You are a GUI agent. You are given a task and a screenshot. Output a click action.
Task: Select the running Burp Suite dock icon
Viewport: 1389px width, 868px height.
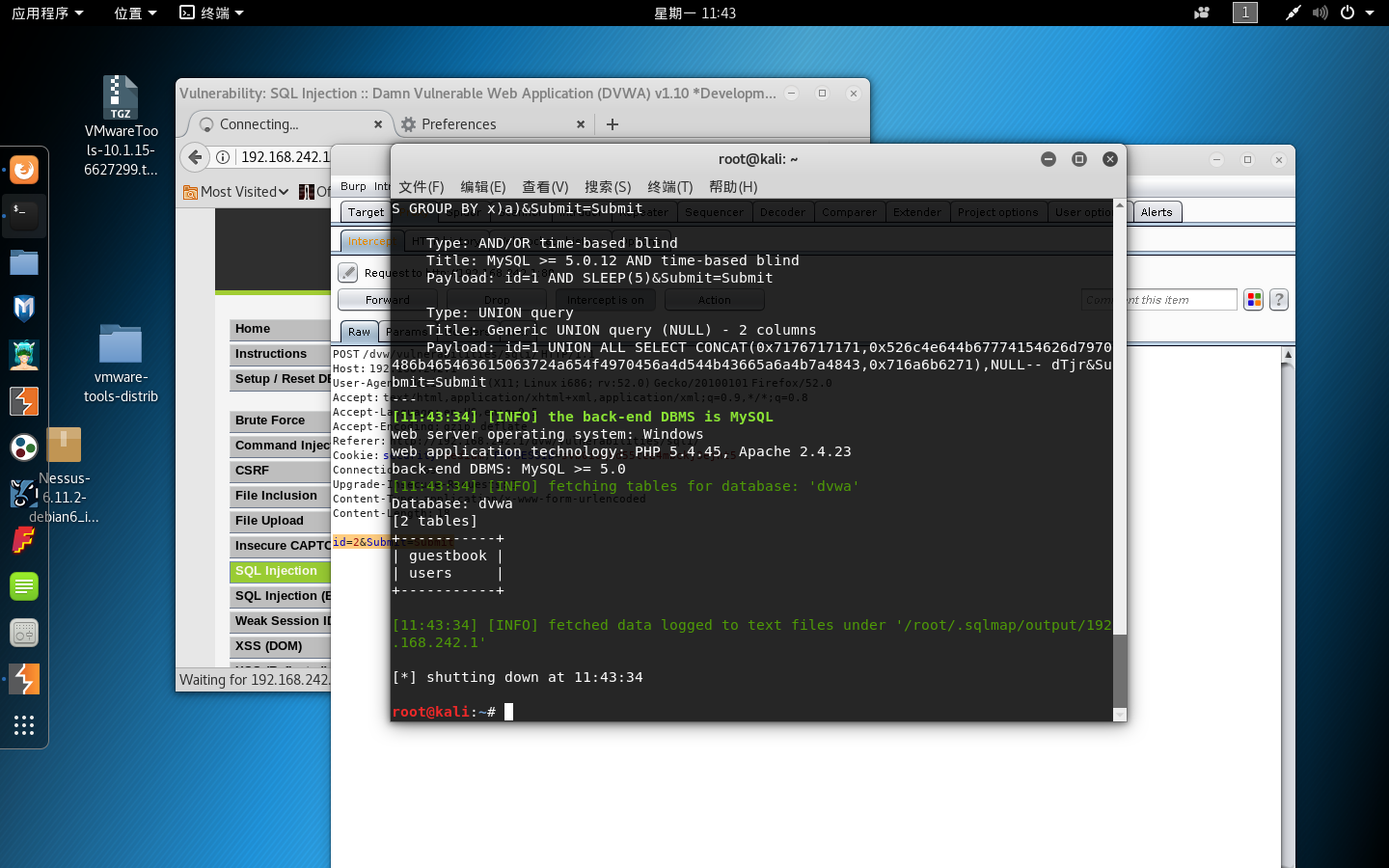click(x=24, y=678)
